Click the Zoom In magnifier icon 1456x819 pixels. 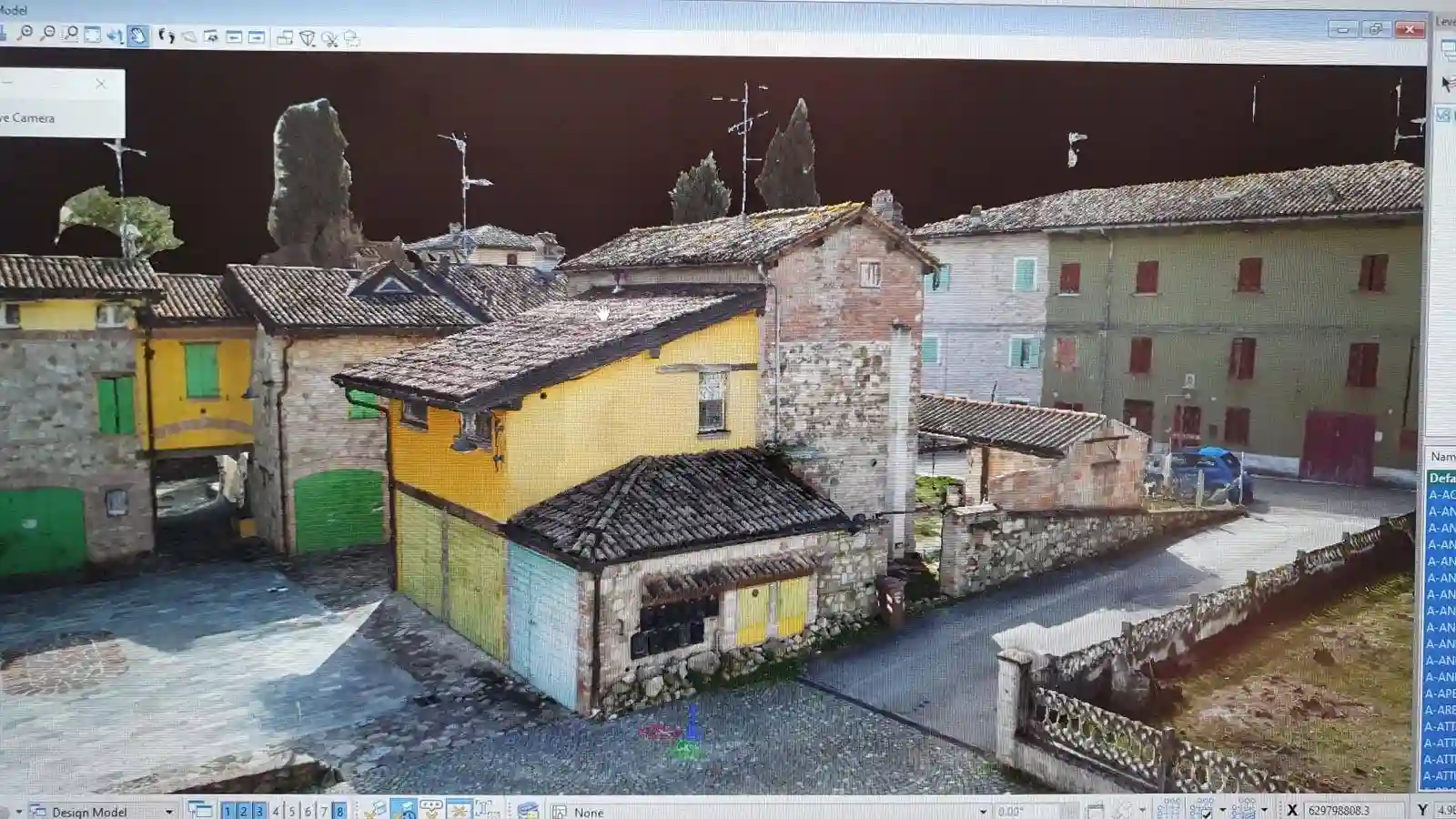[25, 34]
